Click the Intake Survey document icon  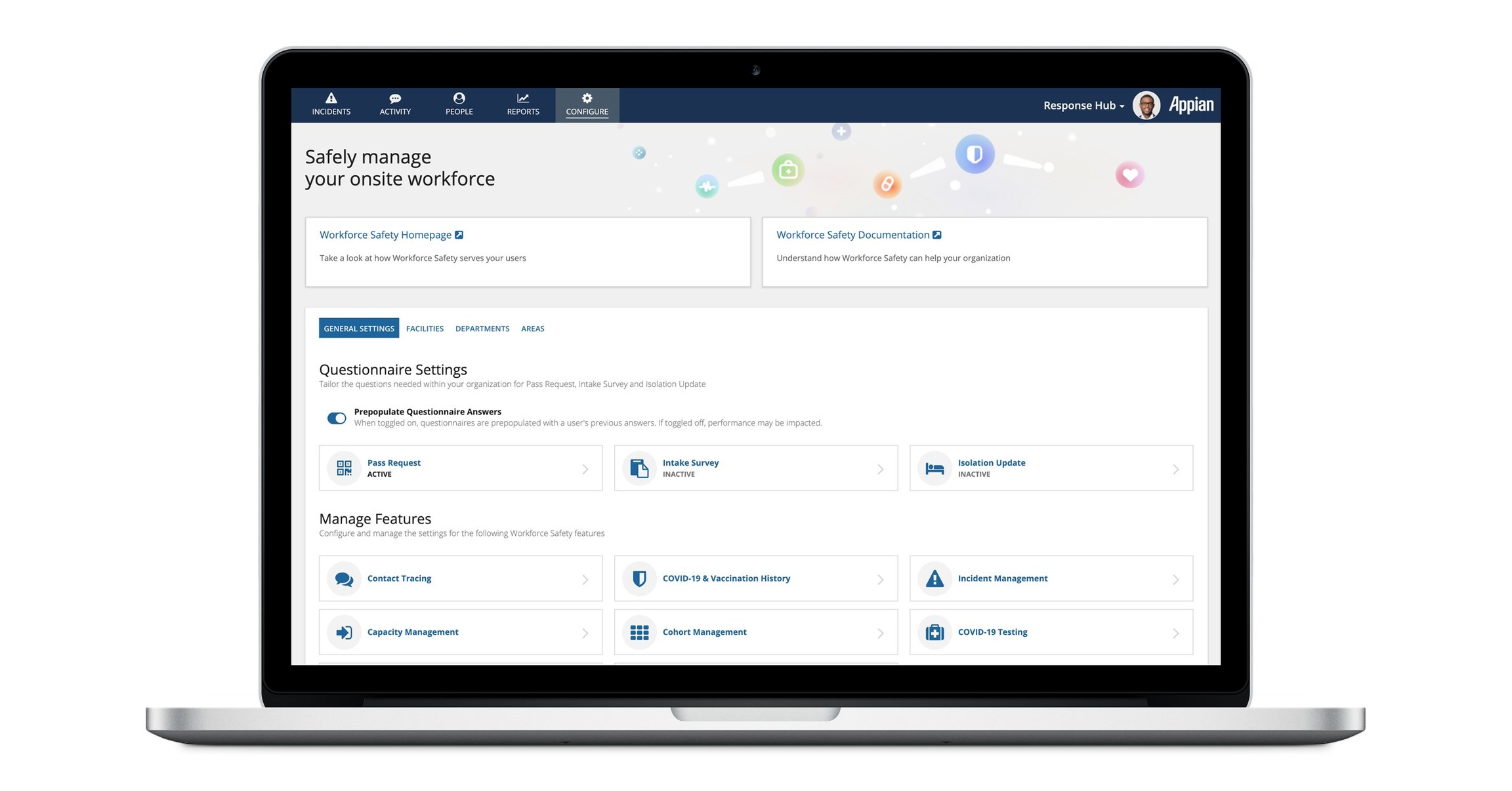[x=639, y=468]
